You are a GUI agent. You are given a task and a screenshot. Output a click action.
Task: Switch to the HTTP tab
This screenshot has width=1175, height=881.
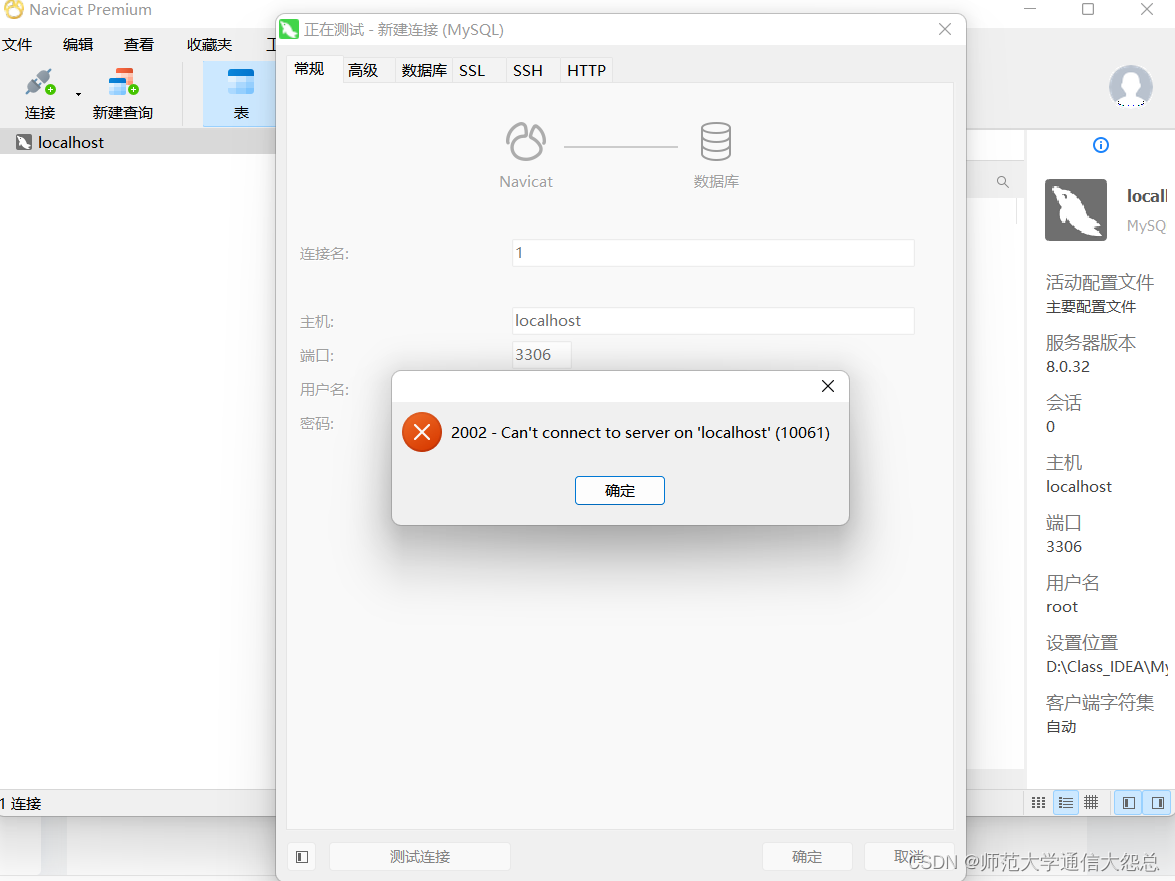[586, 70]
